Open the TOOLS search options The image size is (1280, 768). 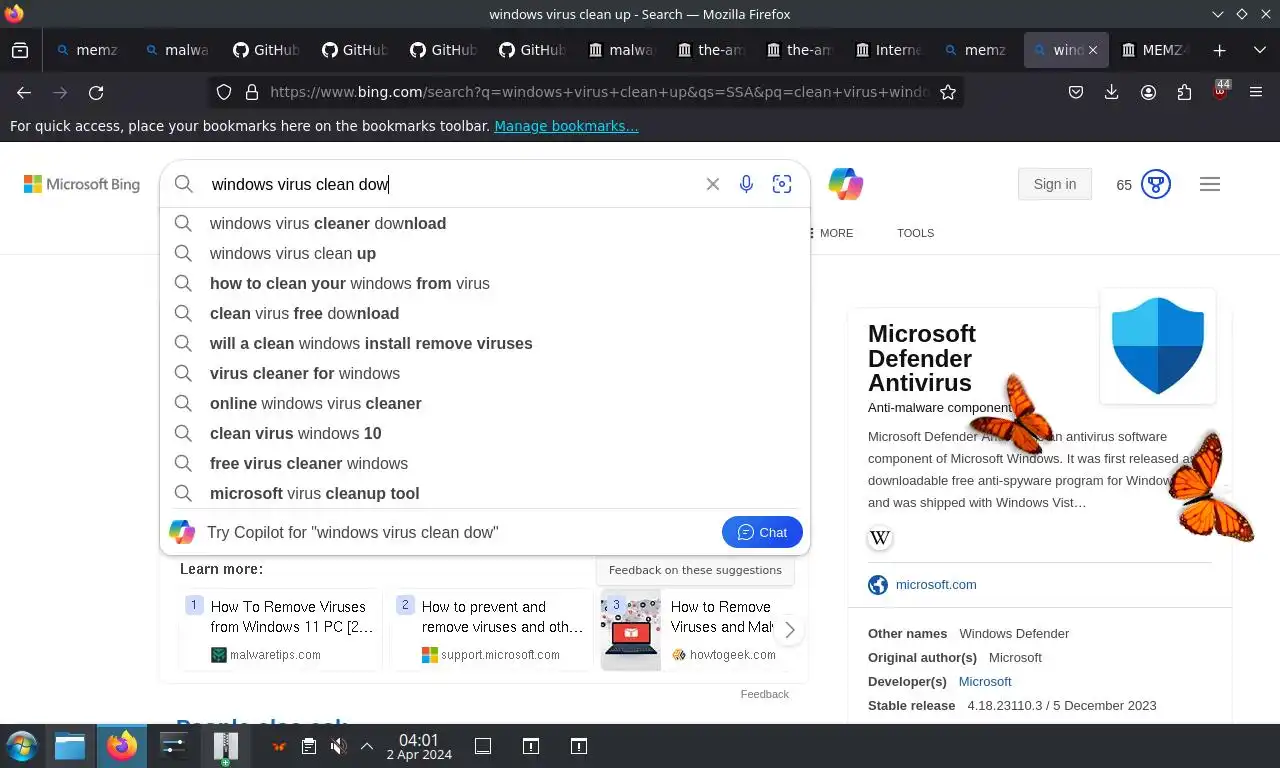tap(915, 233)
